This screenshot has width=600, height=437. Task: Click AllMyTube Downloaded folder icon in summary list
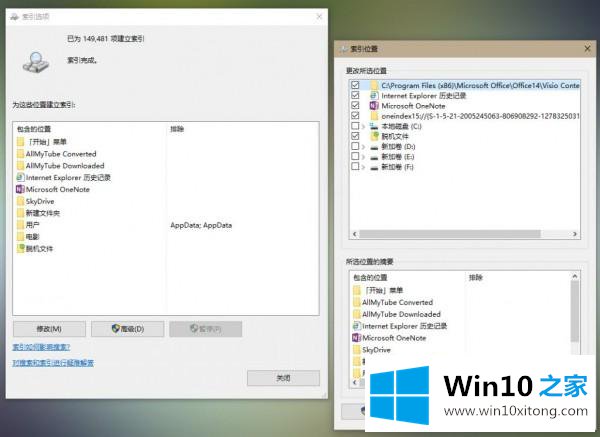coord(357,314)
